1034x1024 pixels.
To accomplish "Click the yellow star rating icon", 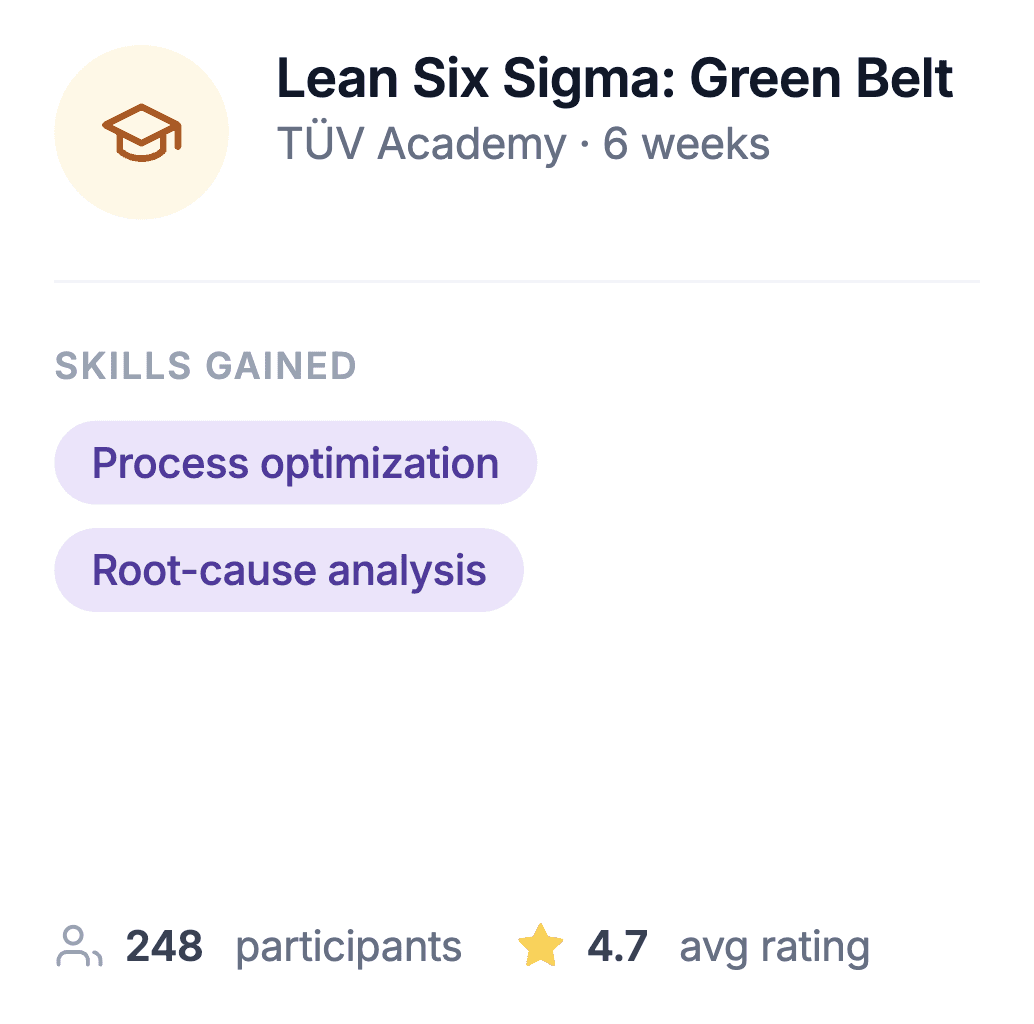I will coord(541,946).
